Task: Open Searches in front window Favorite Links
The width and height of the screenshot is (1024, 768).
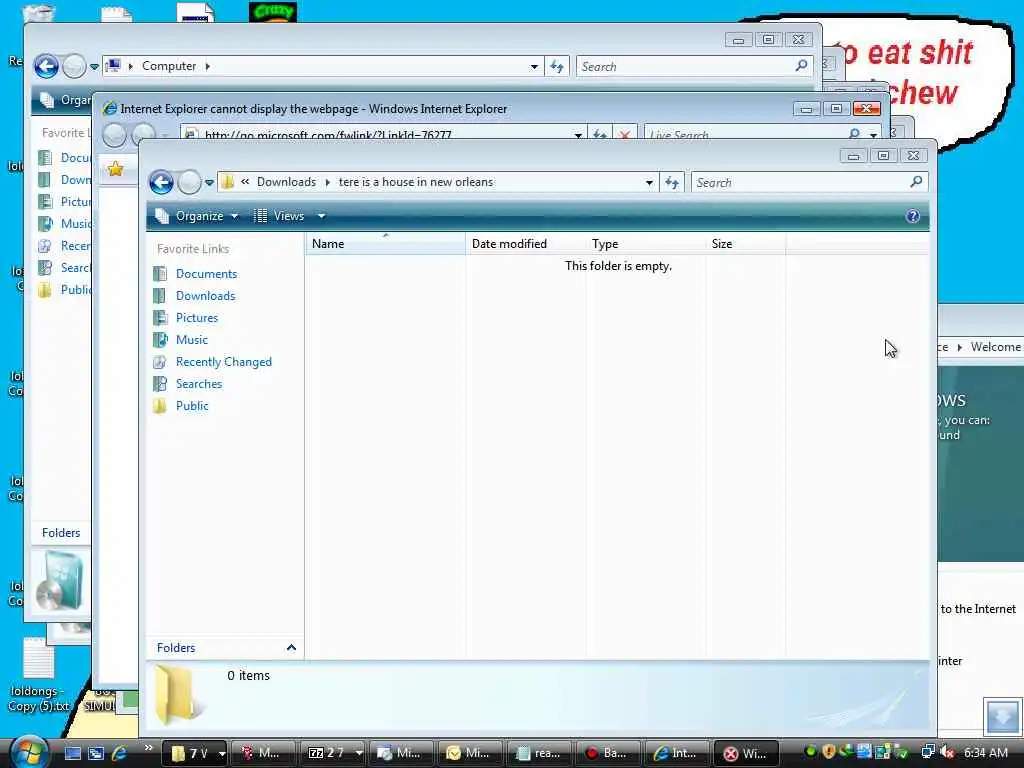Action: [x=199, y=384]
